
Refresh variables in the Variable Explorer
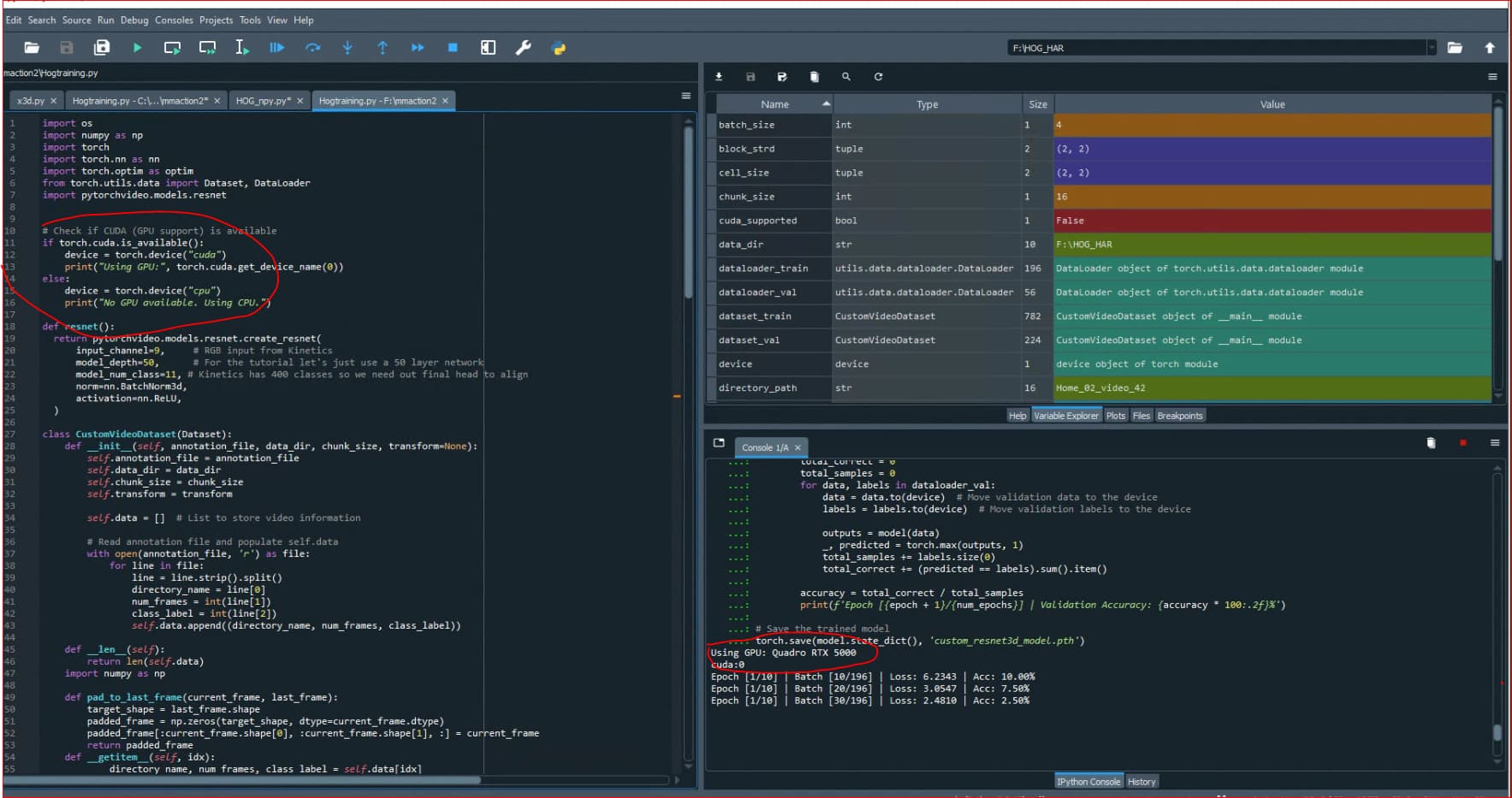878,77
